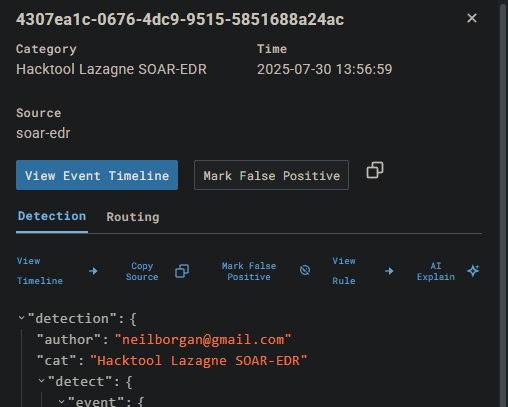508x407 pixels.
Task: Click the AI Explain text link
Action: click(x=436, y=271)
